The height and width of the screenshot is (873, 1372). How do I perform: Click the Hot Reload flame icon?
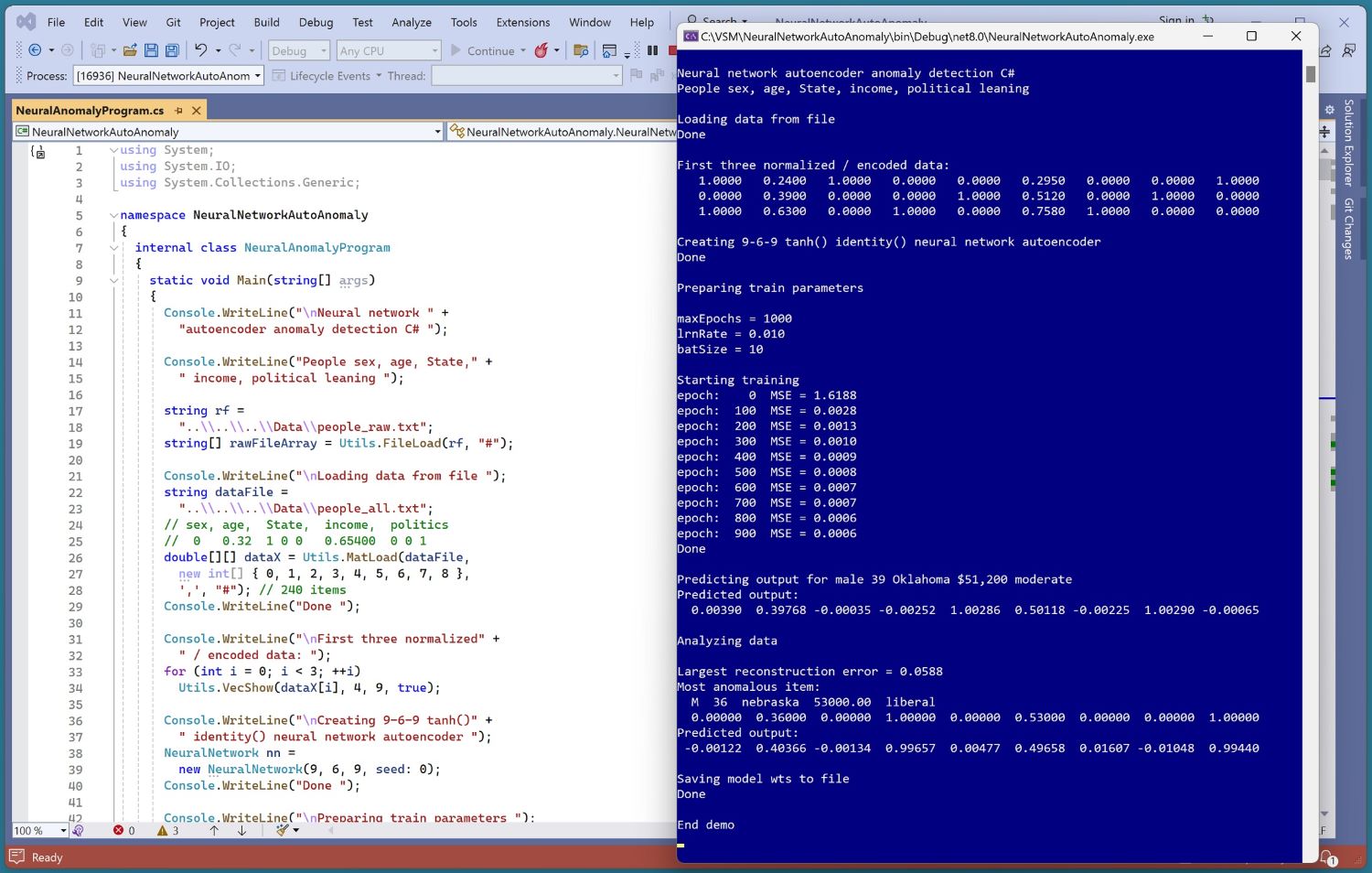541,50
